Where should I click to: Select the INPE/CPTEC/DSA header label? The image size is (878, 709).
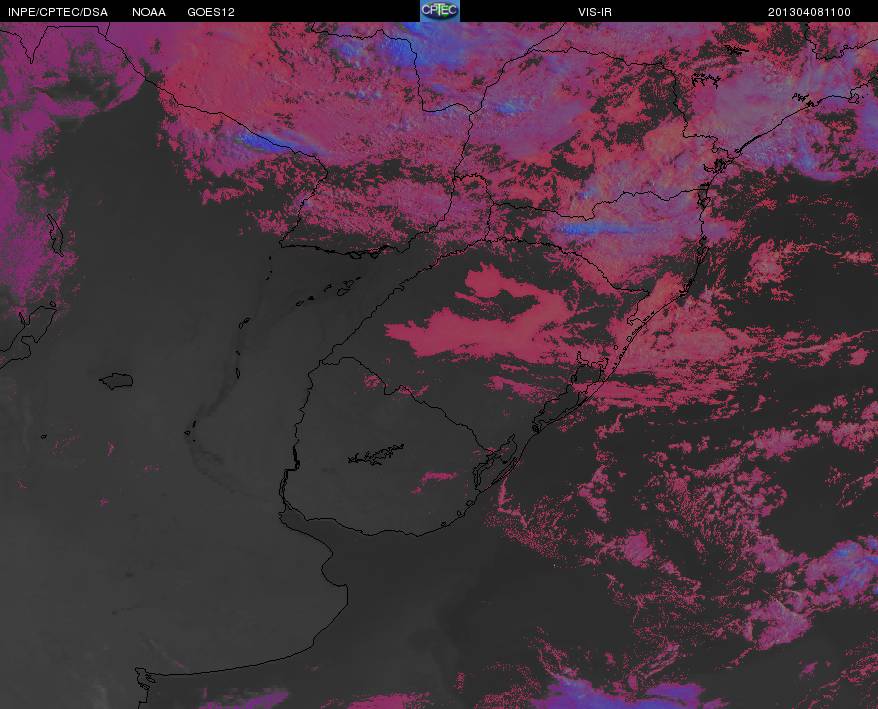click(x=58, y=12)
